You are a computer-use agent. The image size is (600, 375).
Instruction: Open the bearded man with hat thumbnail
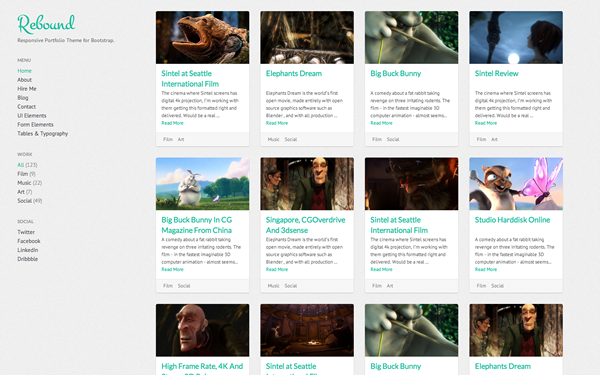[x=411, y=184]
